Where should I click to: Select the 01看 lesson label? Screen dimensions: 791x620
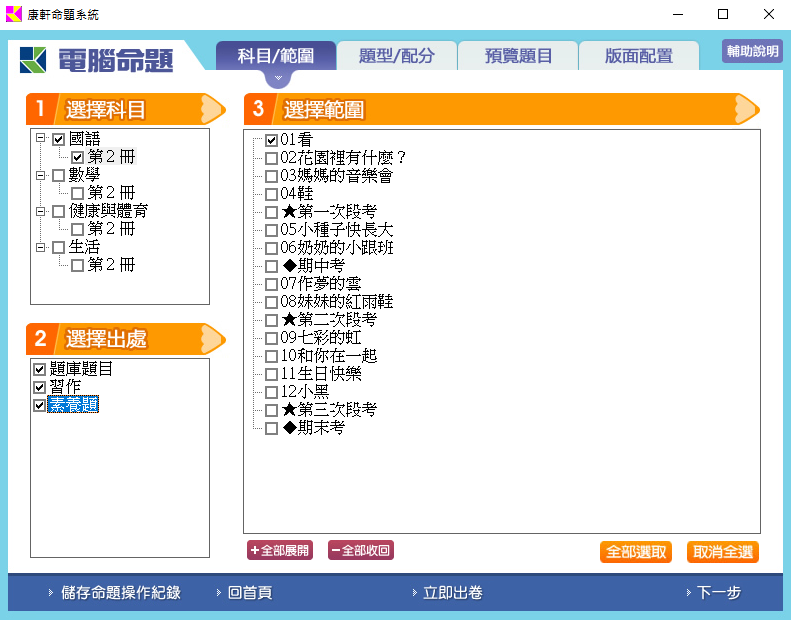tap(297, 140)
